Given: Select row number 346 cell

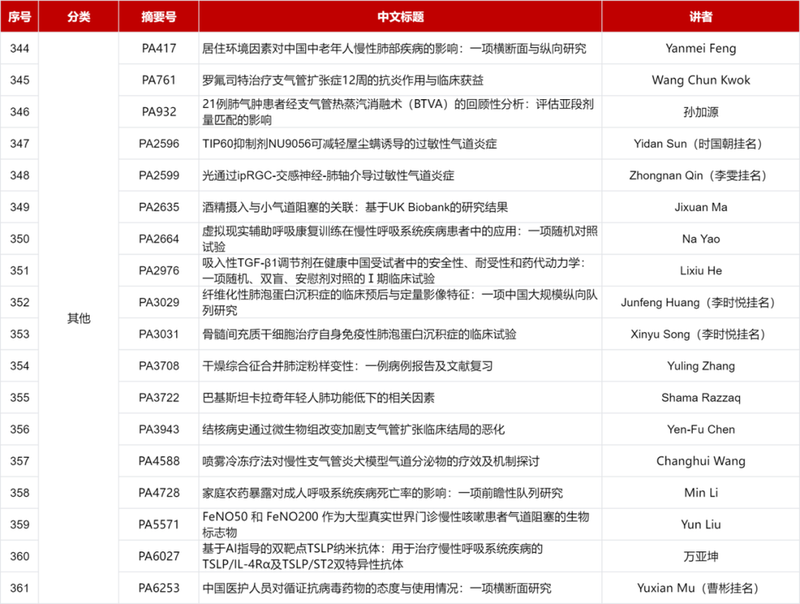Looking at the screenshot, I should [20, 112].
